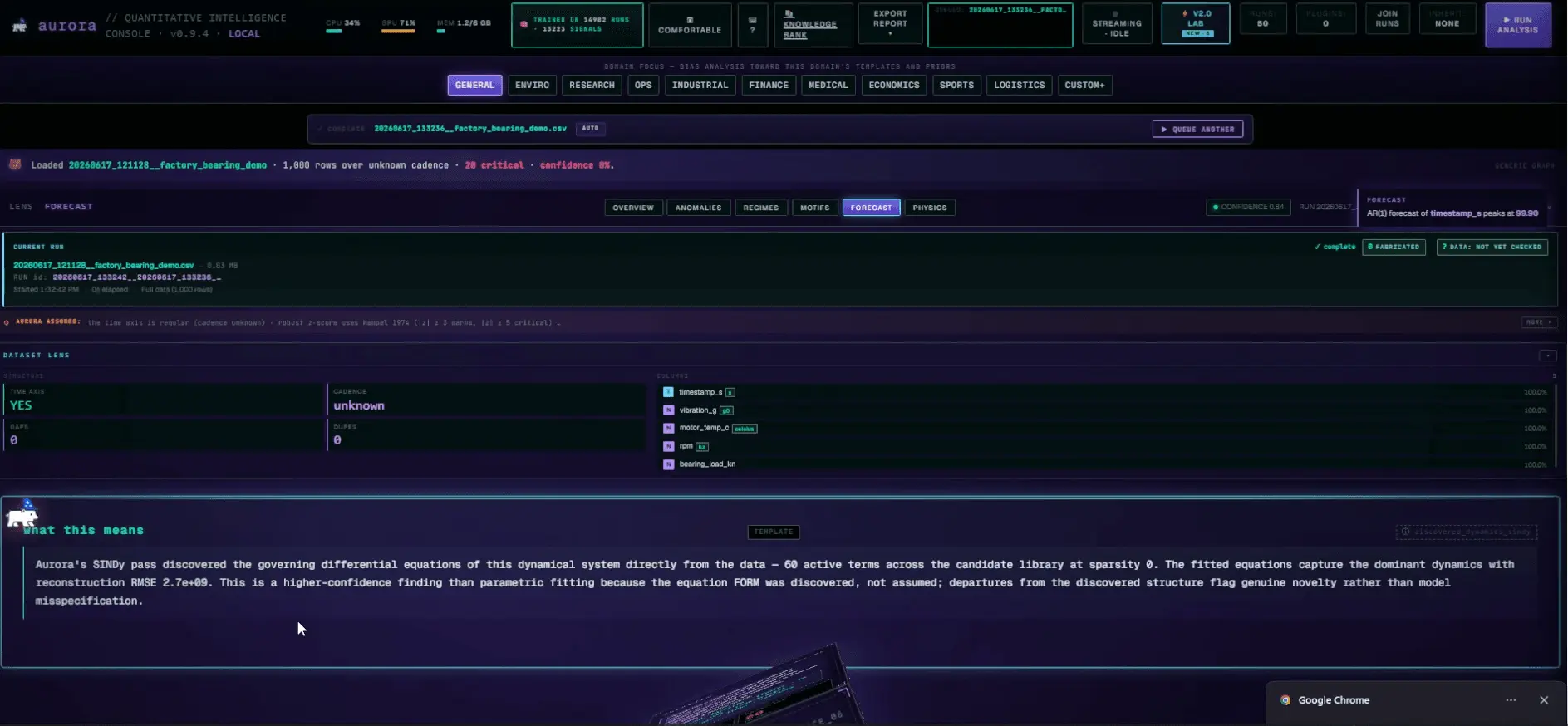This screenshot has height=726, width=1568.
Task: Select the Research domain tab
Action: (592, 85)
